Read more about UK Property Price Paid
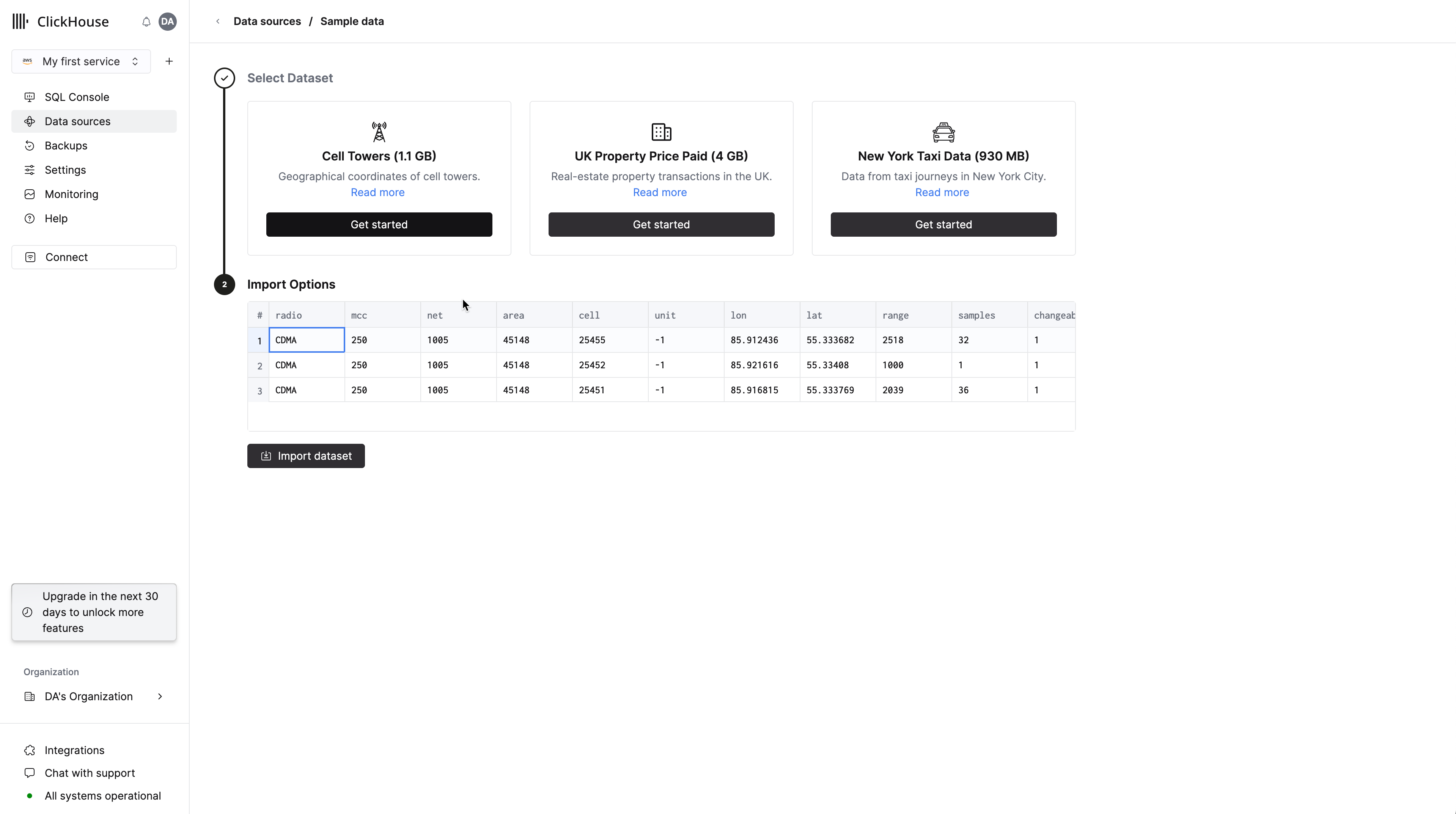This screenshot has width=1456, height=814. tap(660, 192)
